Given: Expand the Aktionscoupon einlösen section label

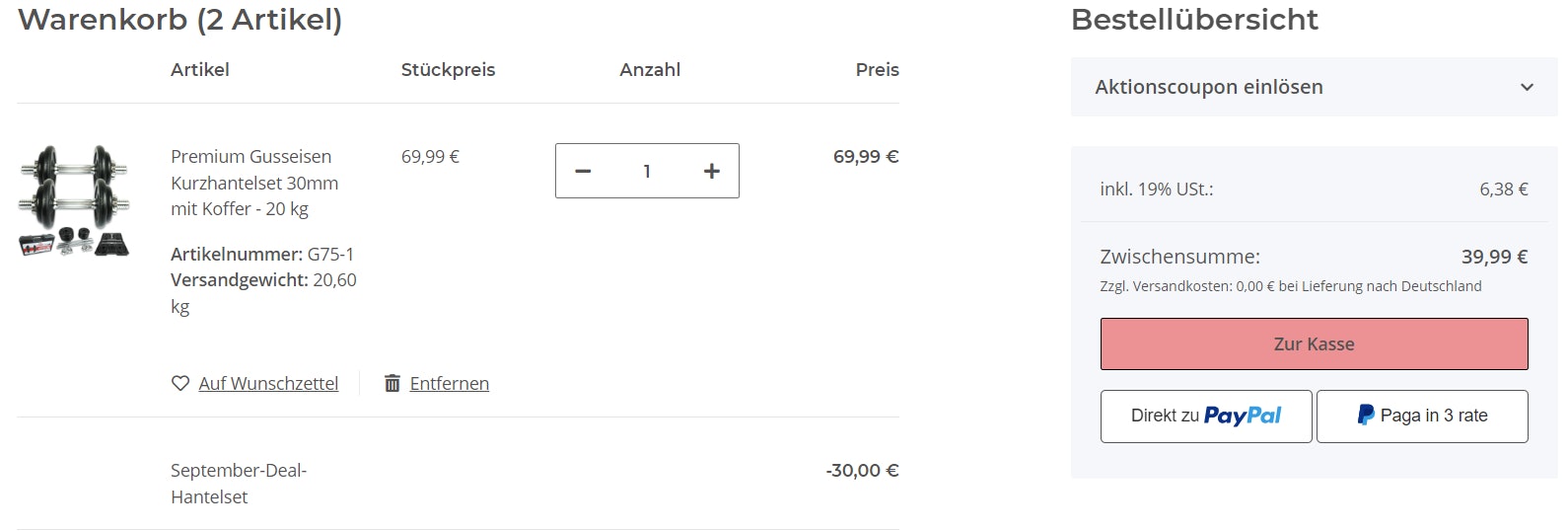Looking at the screenshot, I should [x=1208, y=87].
